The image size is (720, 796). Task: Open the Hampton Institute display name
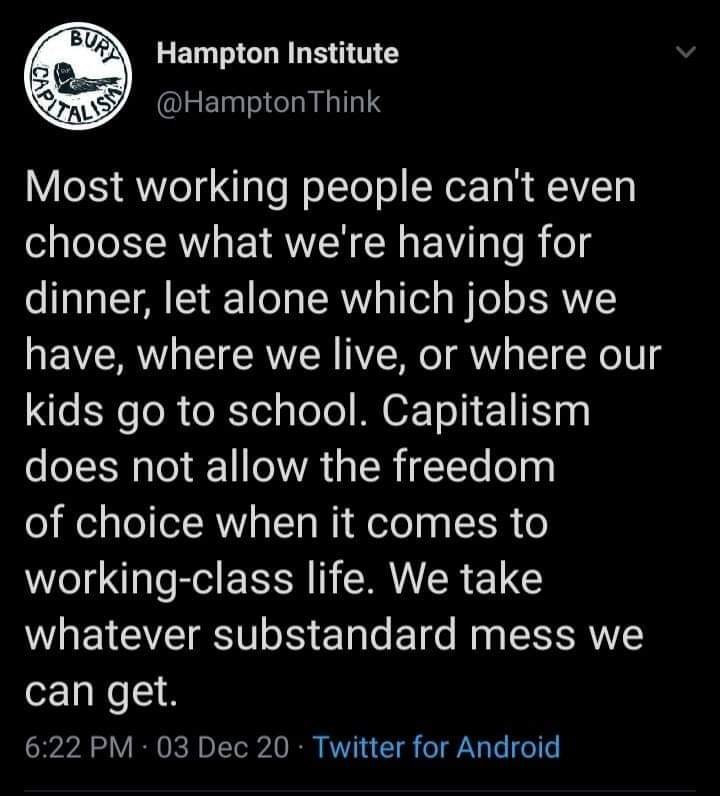point(277,53)
